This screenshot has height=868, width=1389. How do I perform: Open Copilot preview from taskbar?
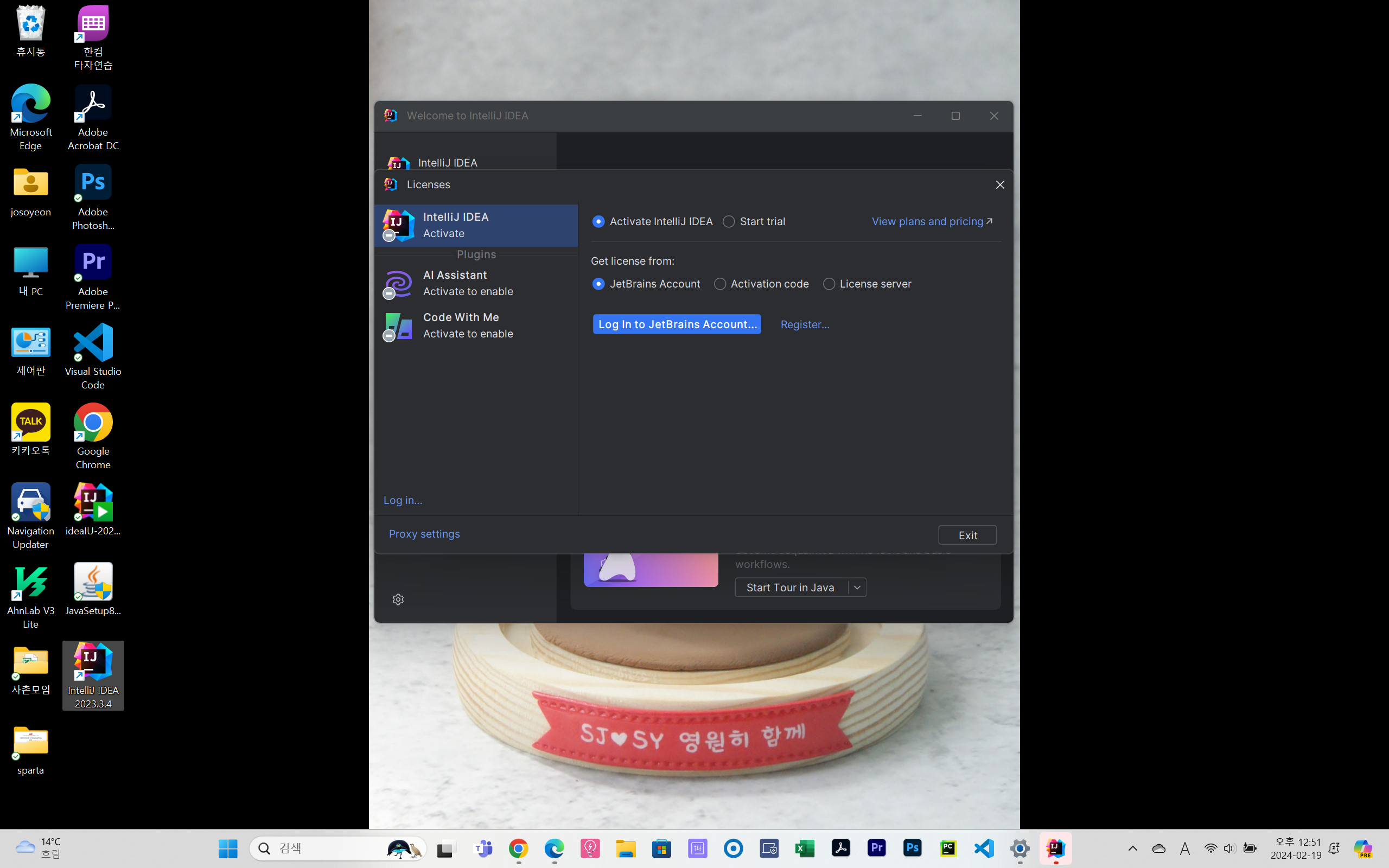click(x=1363, y=848)
